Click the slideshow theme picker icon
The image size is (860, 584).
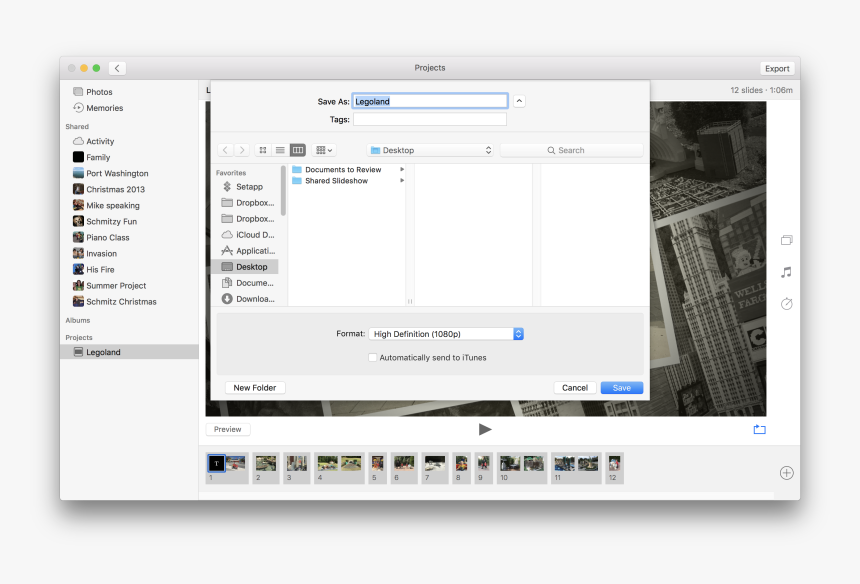786,240
